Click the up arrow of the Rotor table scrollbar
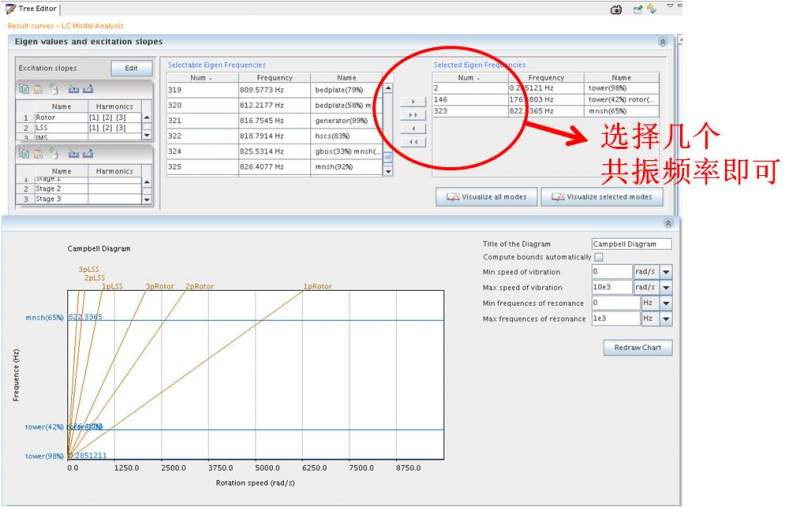The width and height of the screenshot is (800, 507). (x=147, y=117)
